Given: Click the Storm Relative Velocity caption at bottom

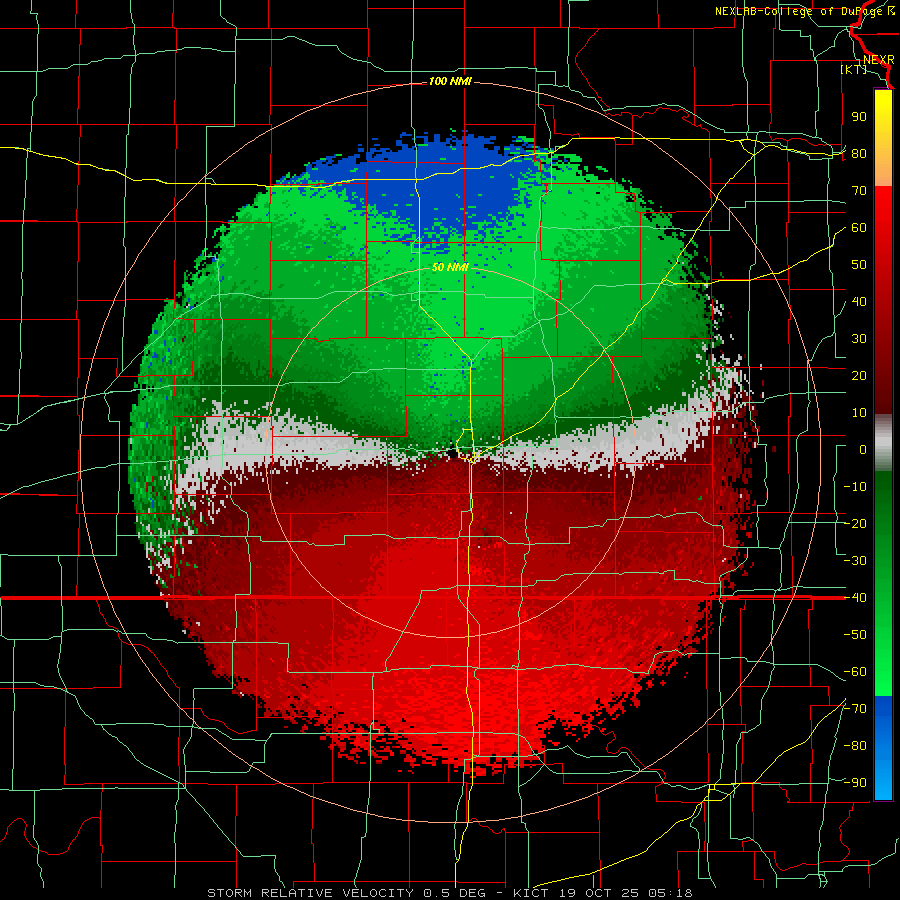Looking at the screenshot, I should click(449, 893).
